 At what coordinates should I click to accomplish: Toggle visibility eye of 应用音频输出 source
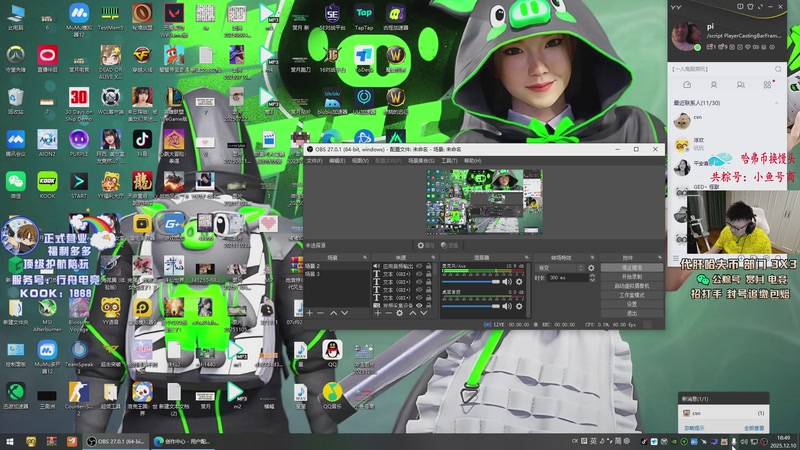tap(419, 266)
